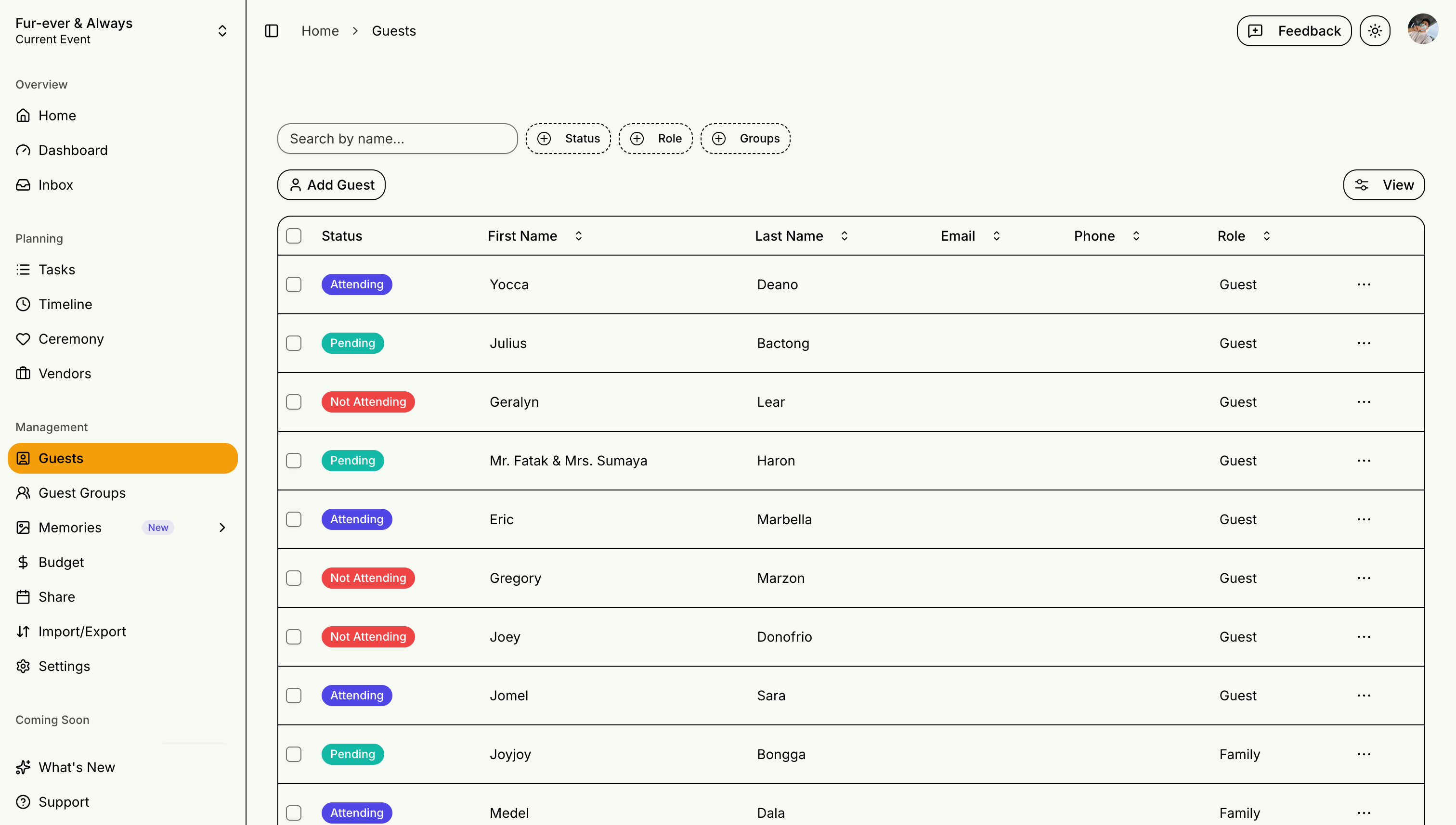Open the Budget dollar icon
Screen dimensions: 1456x825
[23, 562]
